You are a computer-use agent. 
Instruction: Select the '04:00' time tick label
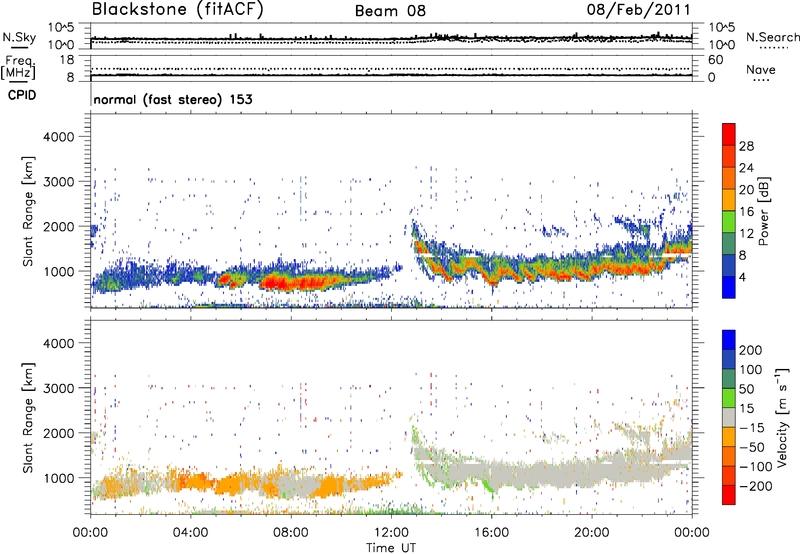190,533
